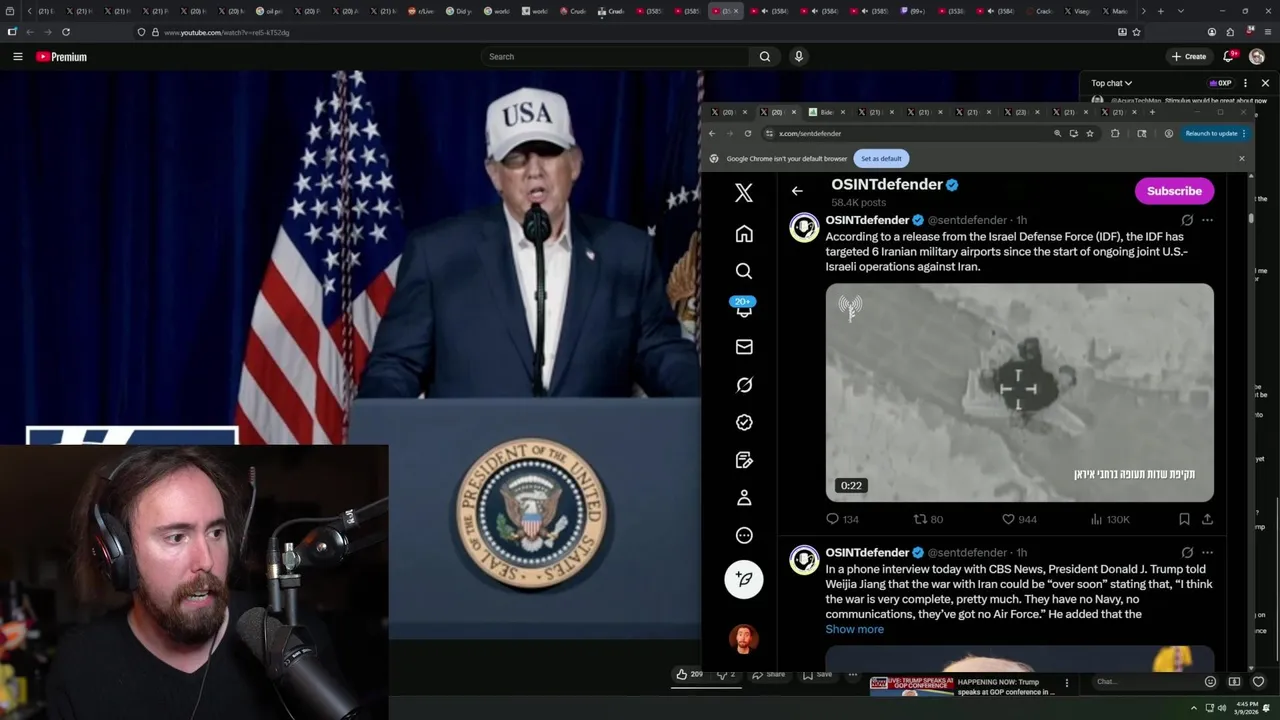Click Subscribe on OSINTdefender profile
Viewport: 1280px width, 720px height.
1174,191
